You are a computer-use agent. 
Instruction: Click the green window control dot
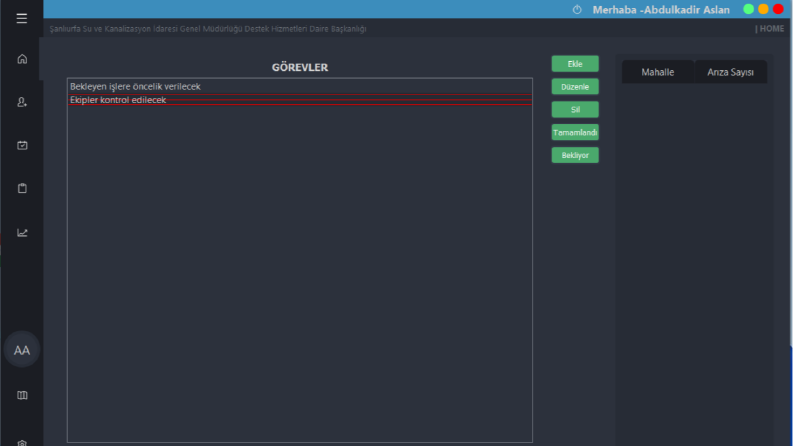748,9
